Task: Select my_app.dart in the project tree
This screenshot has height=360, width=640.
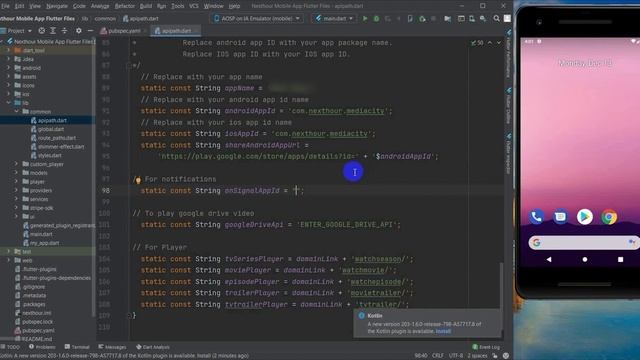Action: pyautogui.click(x=44, y=243)
